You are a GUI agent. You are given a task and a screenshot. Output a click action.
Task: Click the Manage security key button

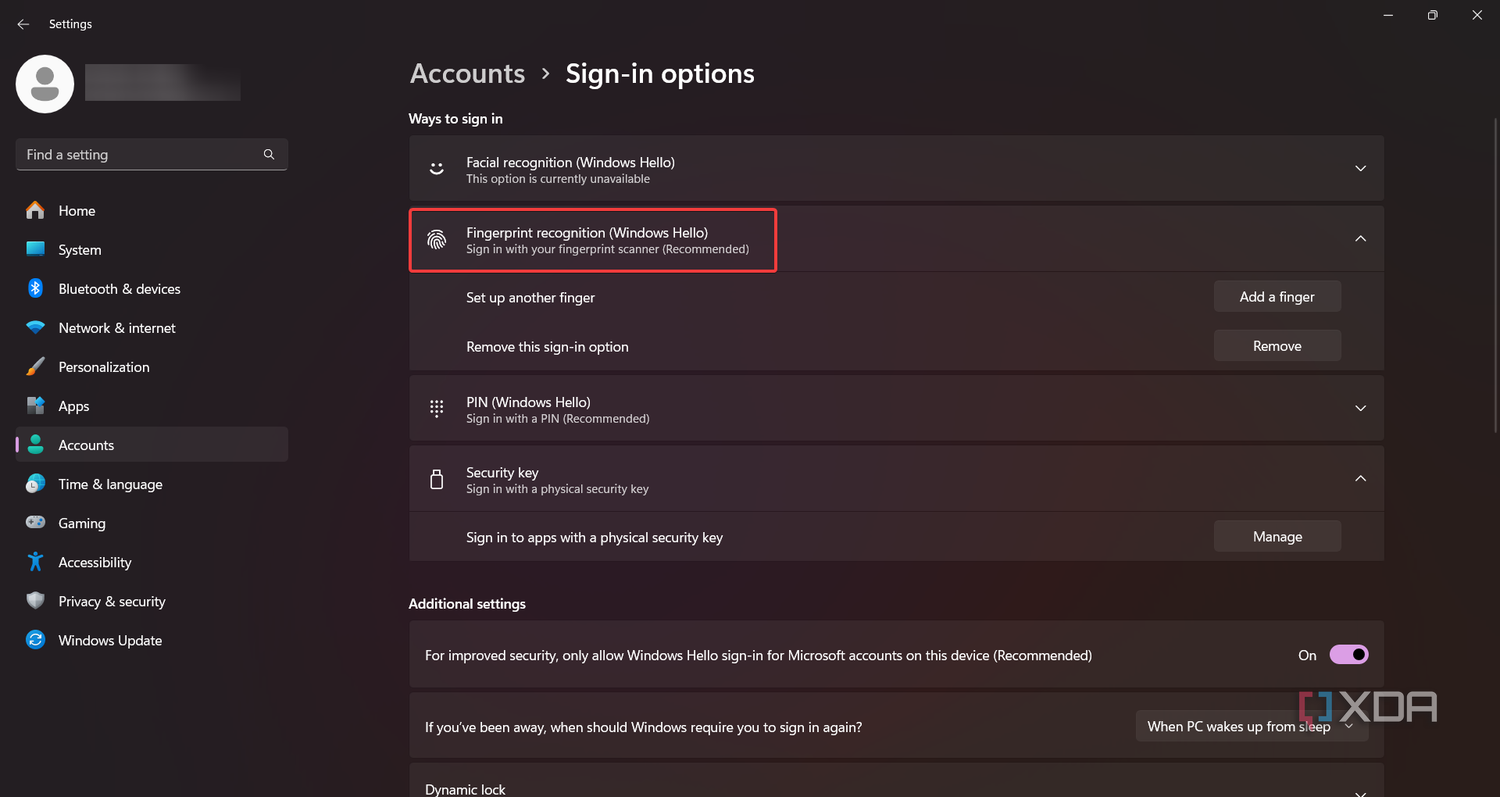pyautogui.click(x=1277, y=536)
